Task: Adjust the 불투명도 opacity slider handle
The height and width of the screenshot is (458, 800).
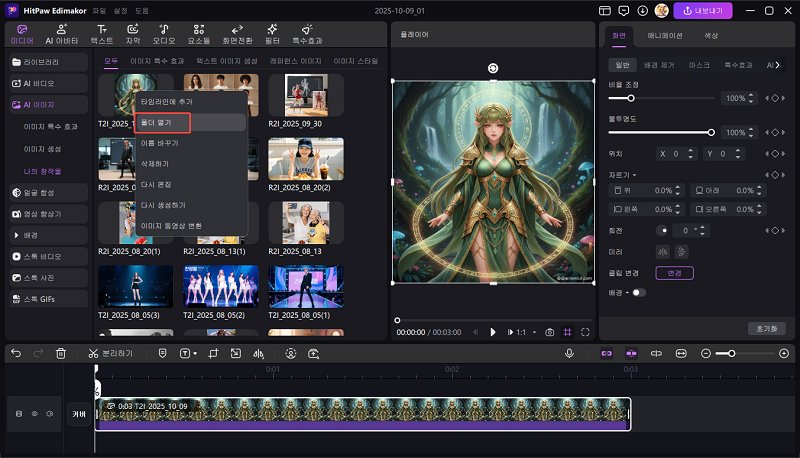Action: coord(711,131)
